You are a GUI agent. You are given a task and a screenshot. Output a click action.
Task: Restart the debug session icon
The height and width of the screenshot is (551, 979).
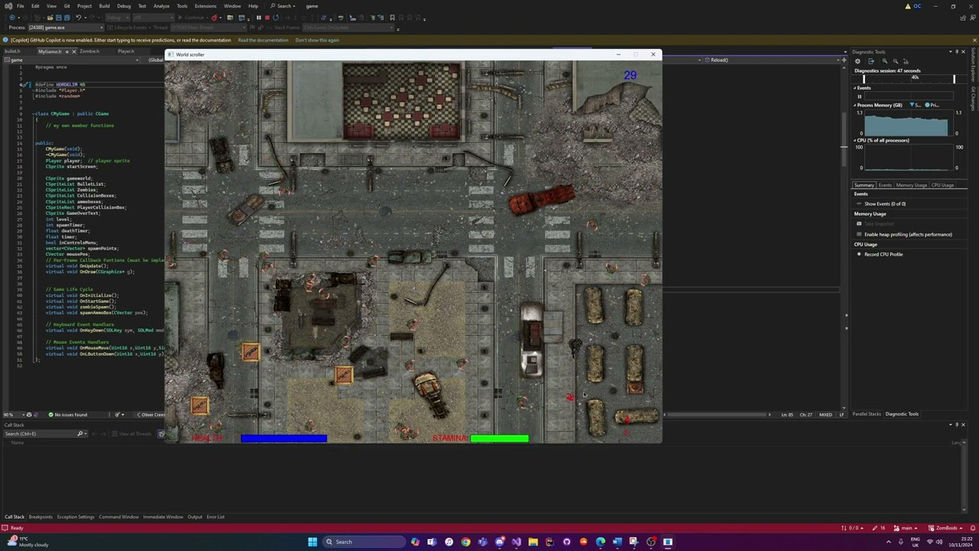(276, 17)
